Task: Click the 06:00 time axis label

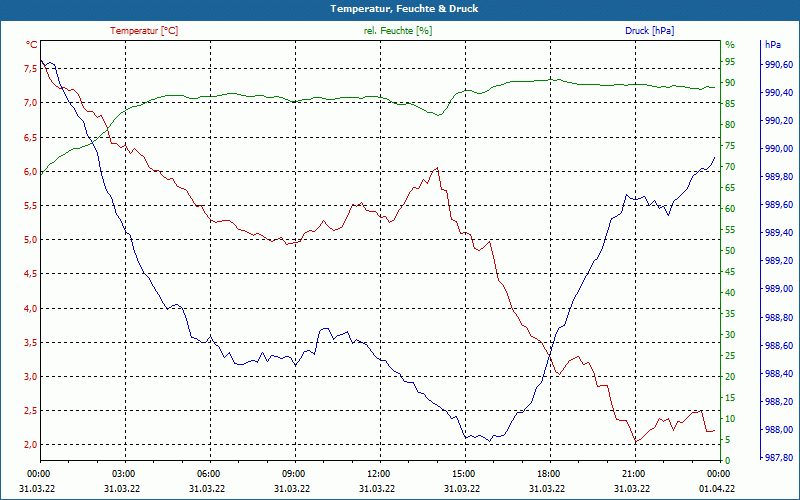Action: pyautogui.click(x=208, y=473)
